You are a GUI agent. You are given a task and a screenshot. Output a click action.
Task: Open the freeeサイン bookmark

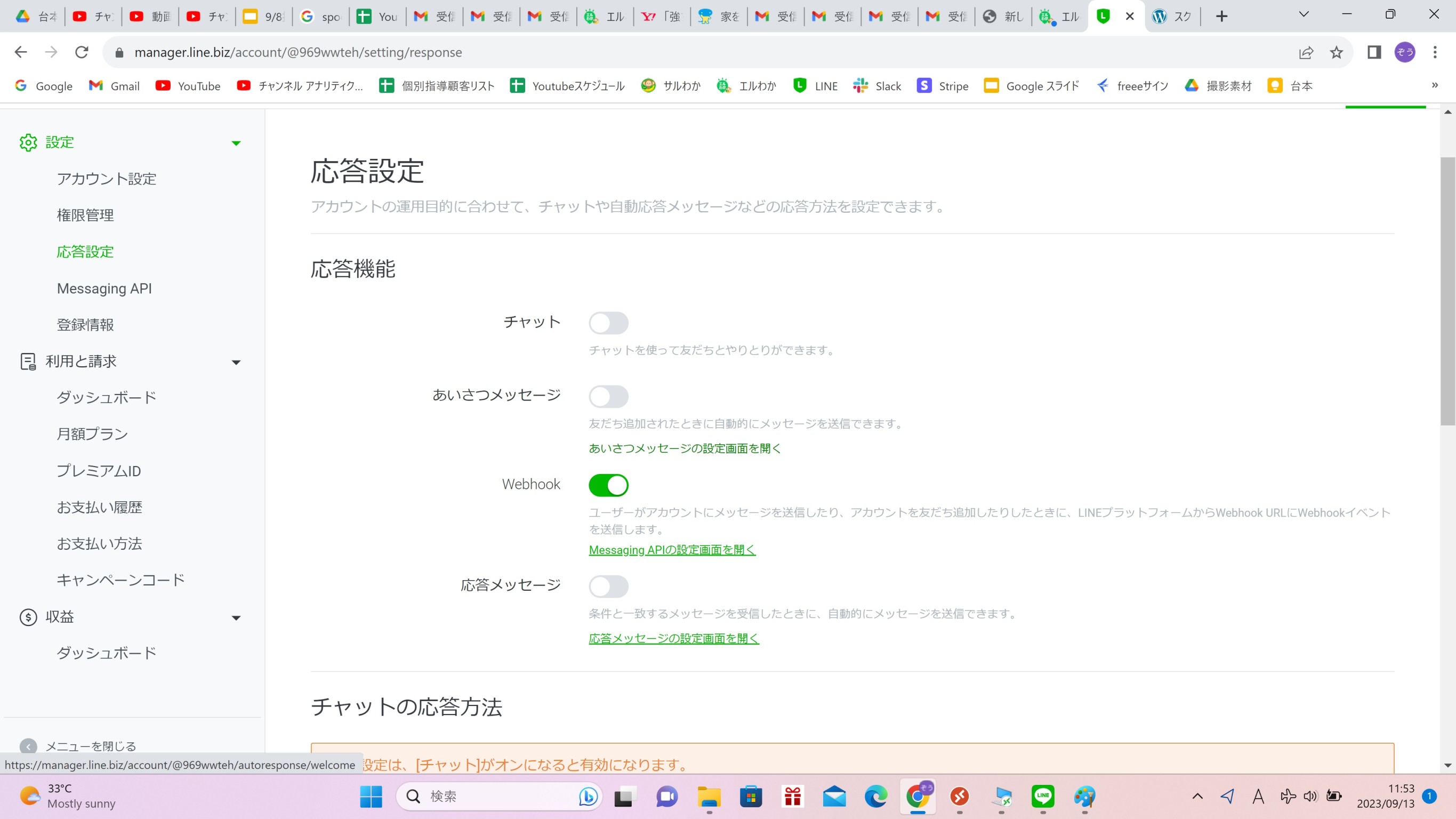tap(1132, 86)
